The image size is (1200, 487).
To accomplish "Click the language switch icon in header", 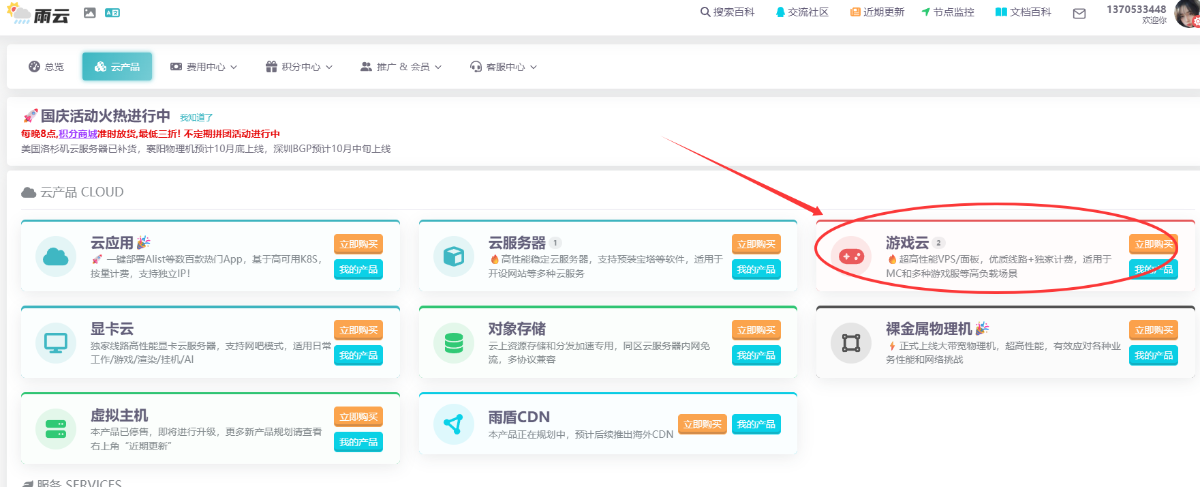I will (112, 13).
